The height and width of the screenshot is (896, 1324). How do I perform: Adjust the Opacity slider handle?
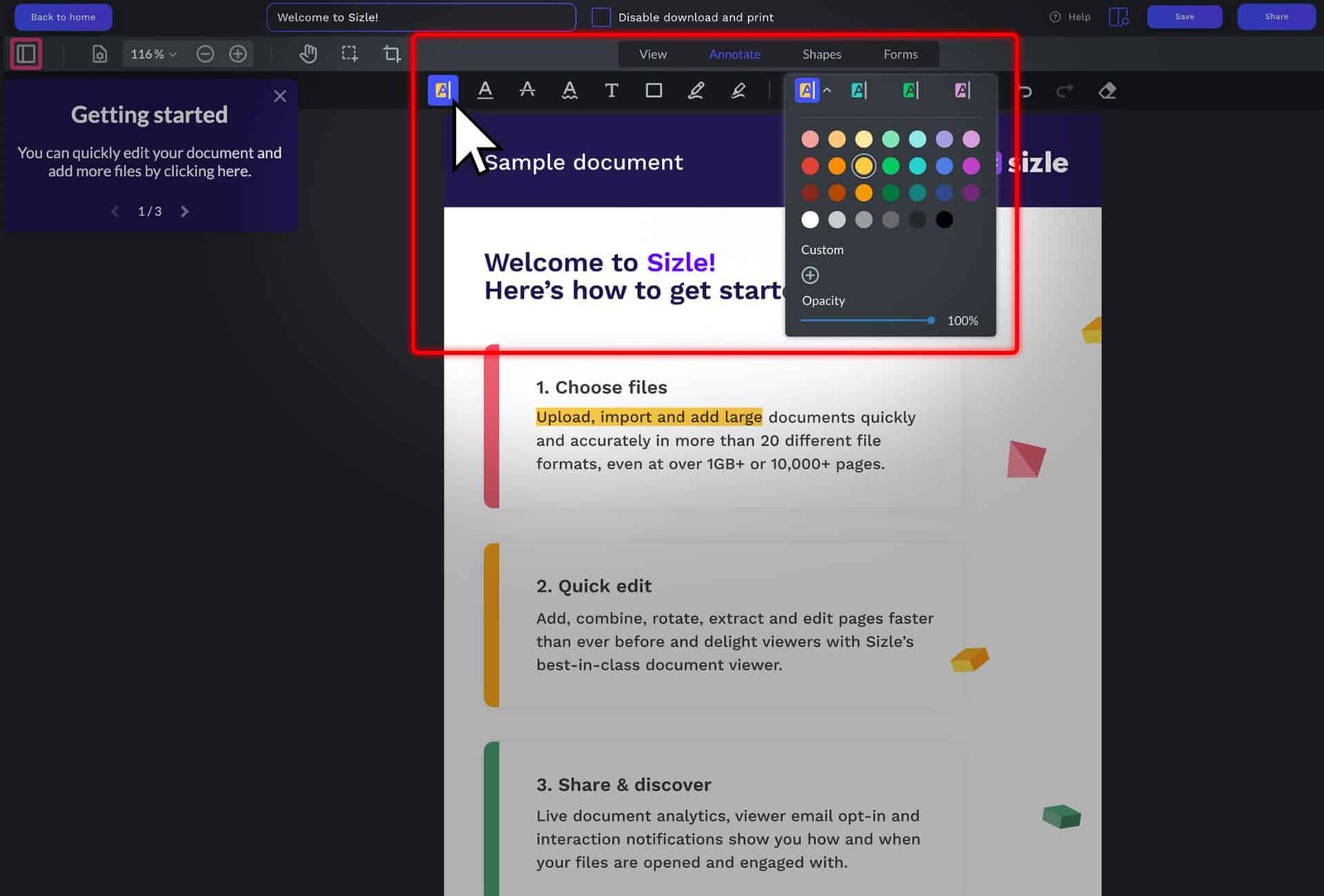point(931,320)
